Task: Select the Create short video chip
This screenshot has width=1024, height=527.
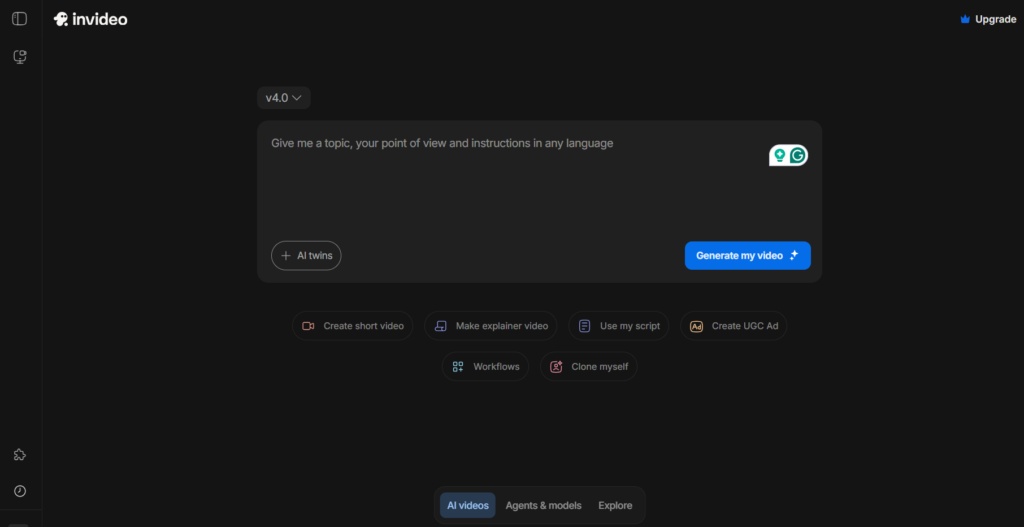Action: [352, 326]
